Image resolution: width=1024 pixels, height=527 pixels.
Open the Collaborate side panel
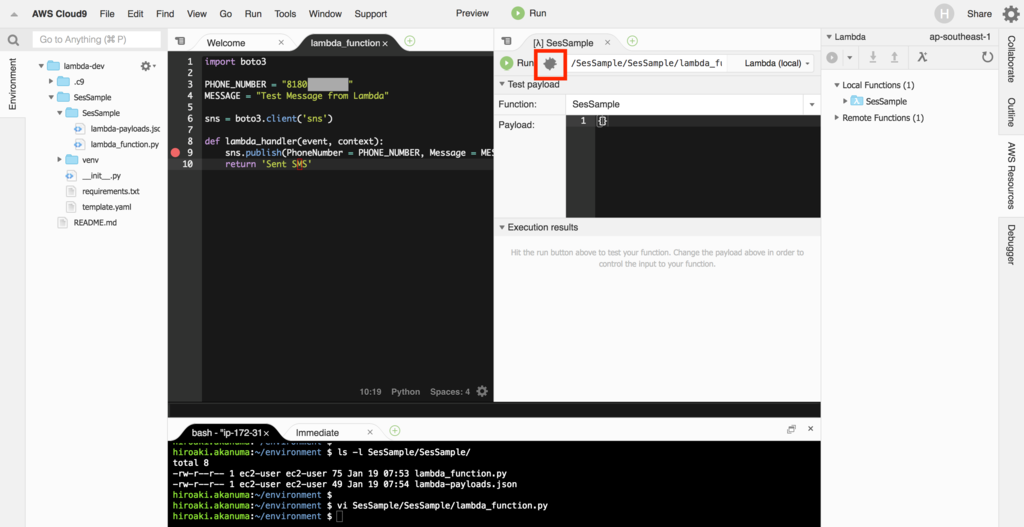(x=1011, y=59)
